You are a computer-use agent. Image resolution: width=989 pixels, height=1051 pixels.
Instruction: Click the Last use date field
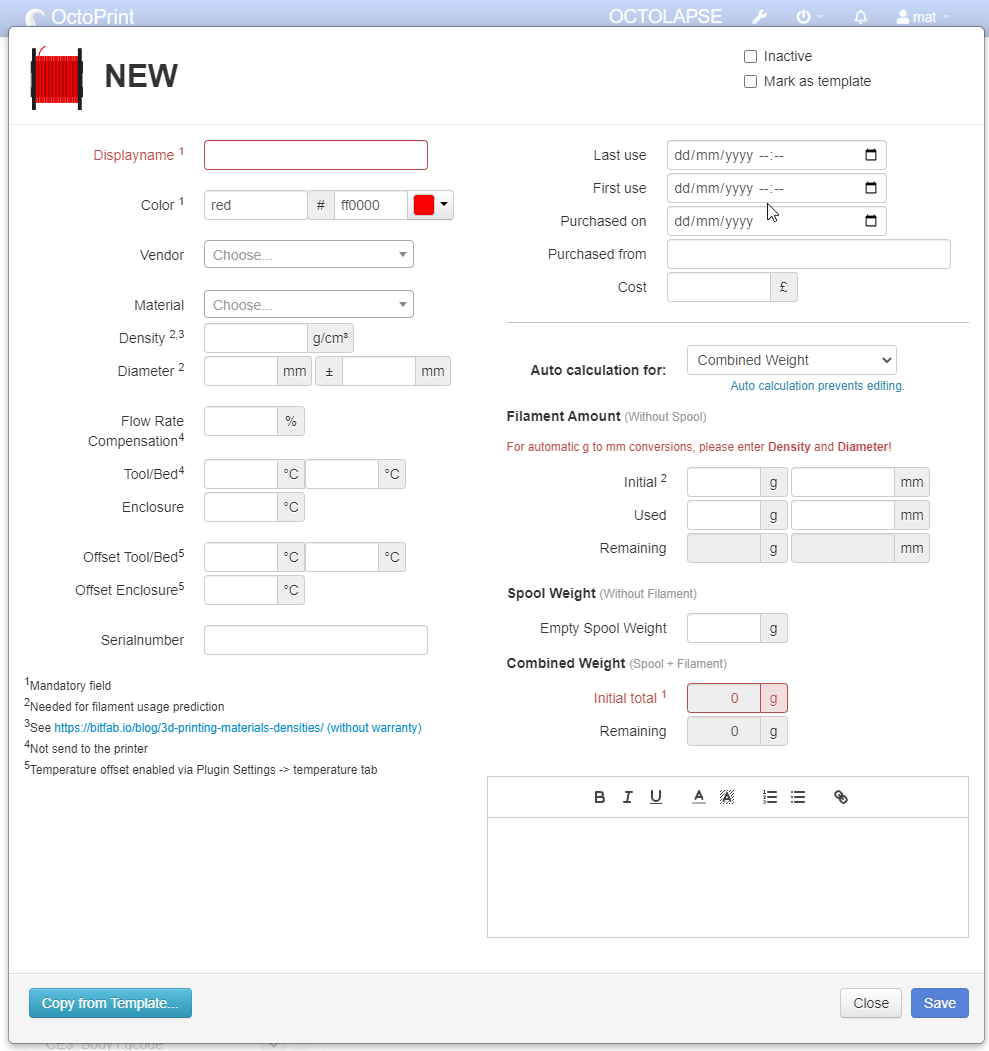pos(777,155)
